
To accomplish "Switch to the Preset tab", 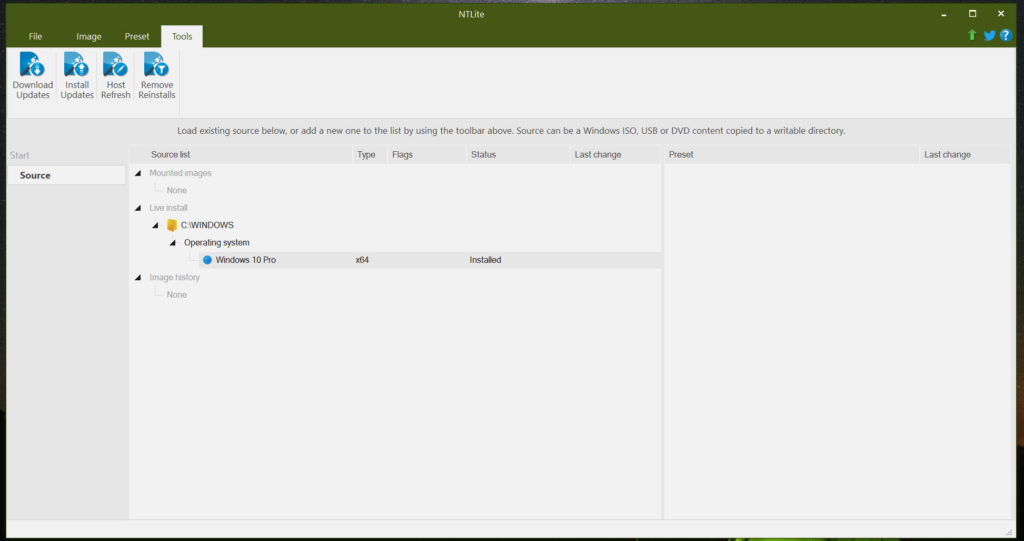I will point(137,37).
